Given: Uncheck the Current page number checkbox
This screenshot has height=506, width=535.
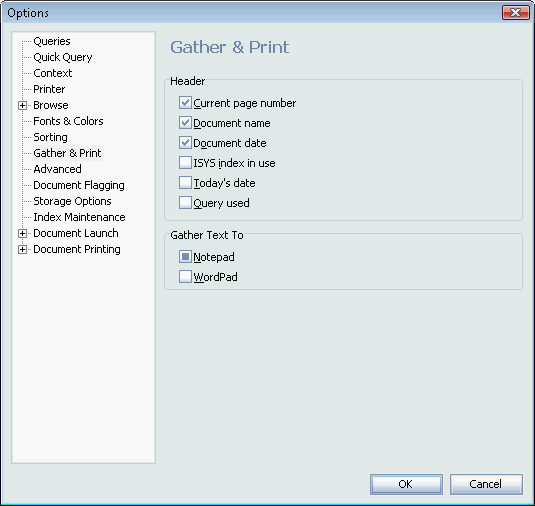Looking at the screenshot, I should coord(185,103).
